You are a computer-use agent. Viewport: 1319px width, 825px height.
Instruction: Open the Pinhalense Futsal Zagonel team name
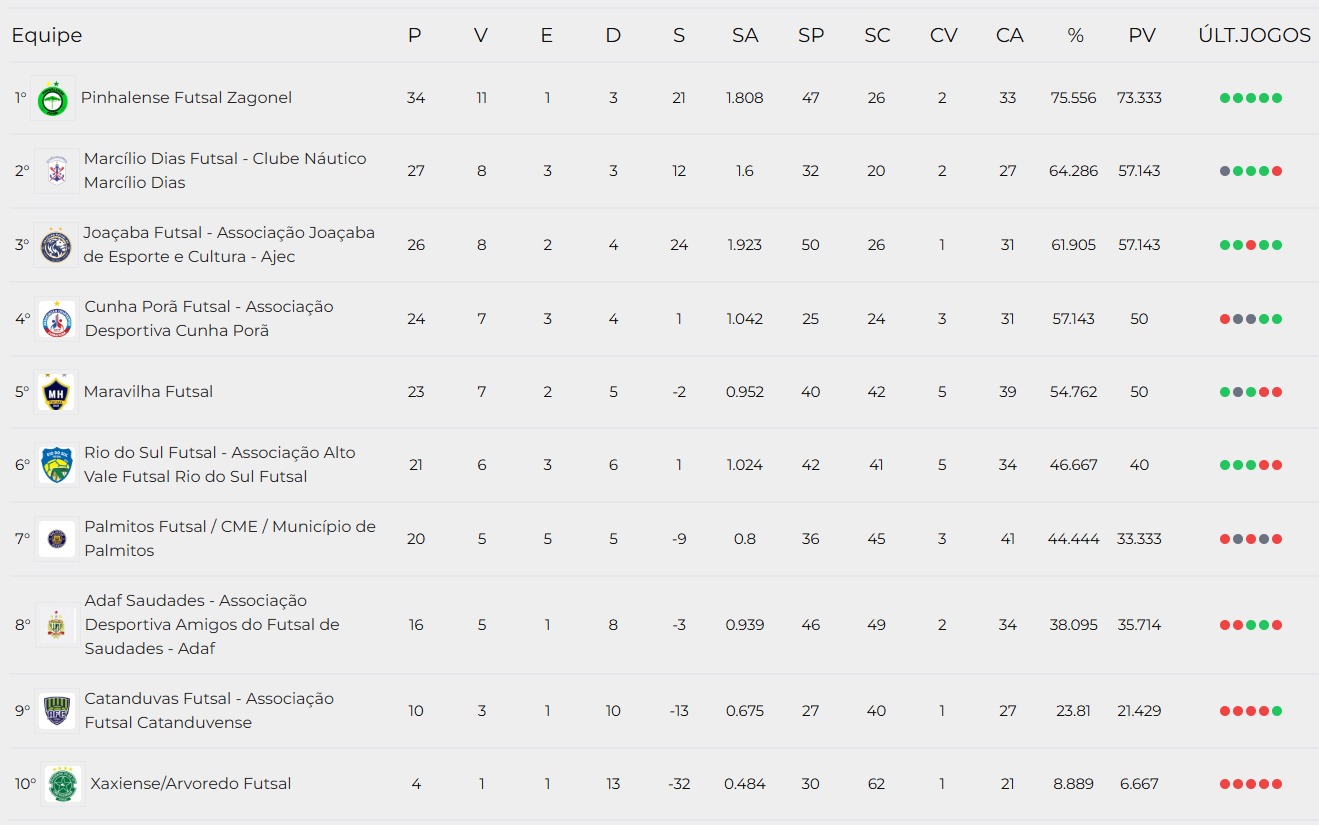[186, 98]
